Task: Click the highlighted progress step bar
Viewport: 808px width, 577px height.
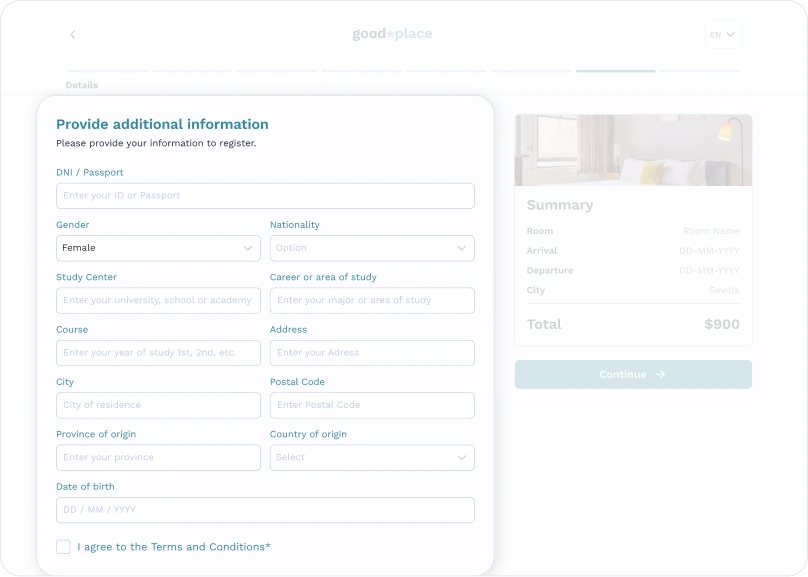Action: 615,71
